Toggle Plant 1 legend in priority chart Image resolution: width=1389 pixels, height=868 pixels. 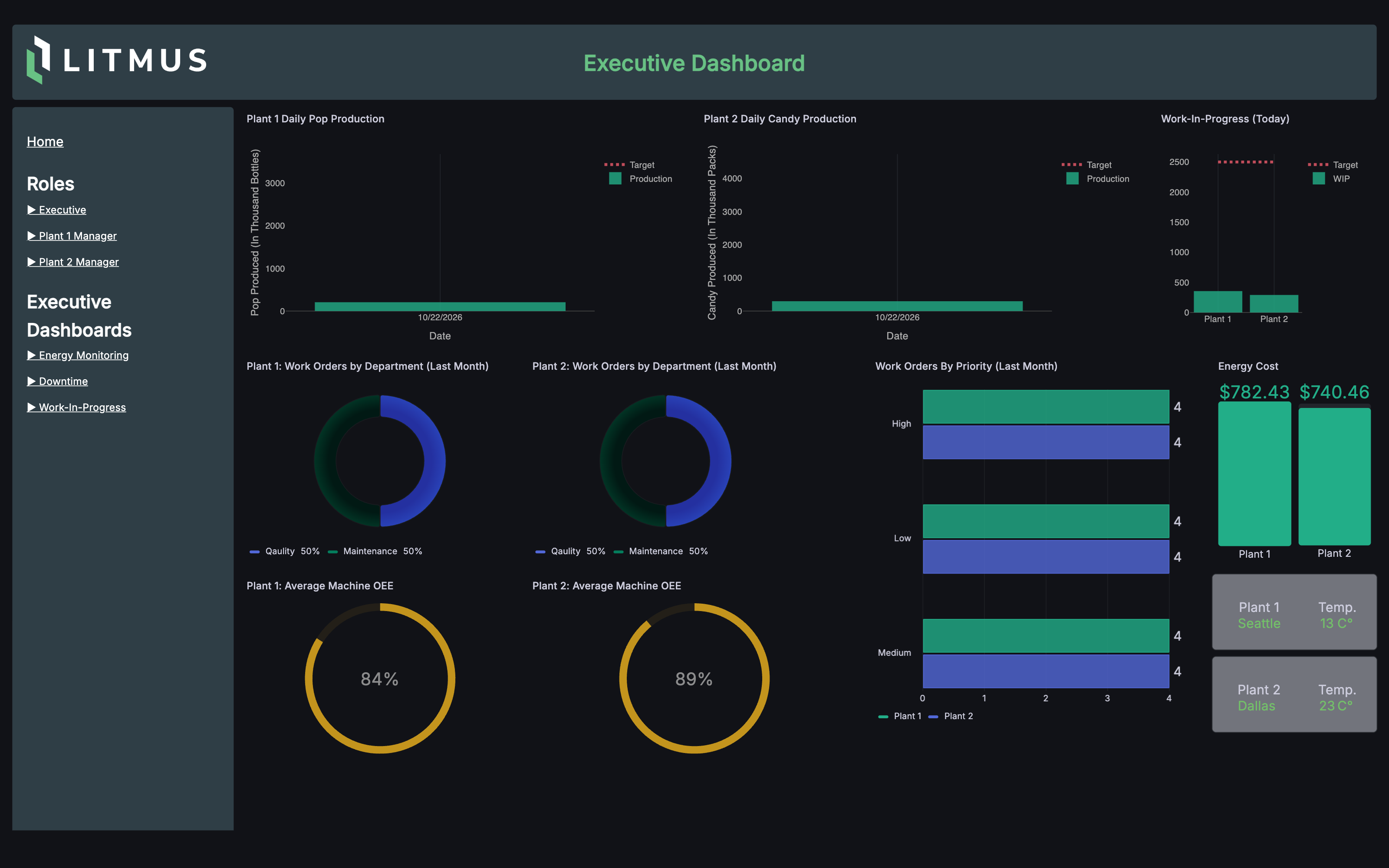(899, 716)
